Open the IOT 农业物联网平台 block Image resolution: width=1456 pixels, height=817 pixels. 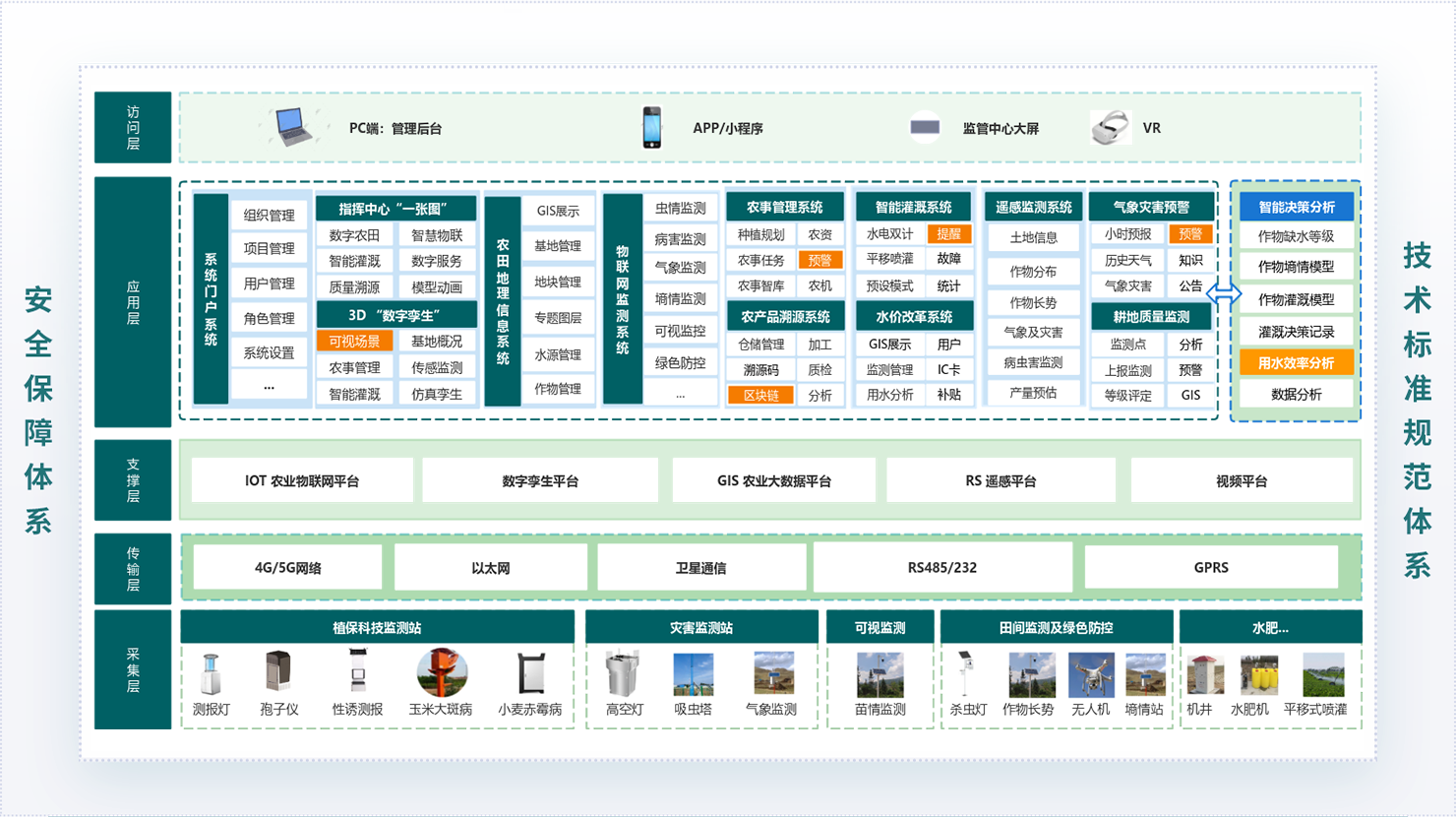[302, 481]
